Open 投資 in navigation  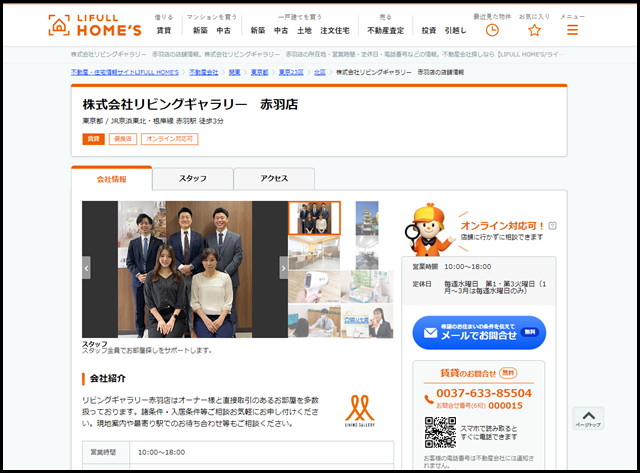(x=429, y=30)
